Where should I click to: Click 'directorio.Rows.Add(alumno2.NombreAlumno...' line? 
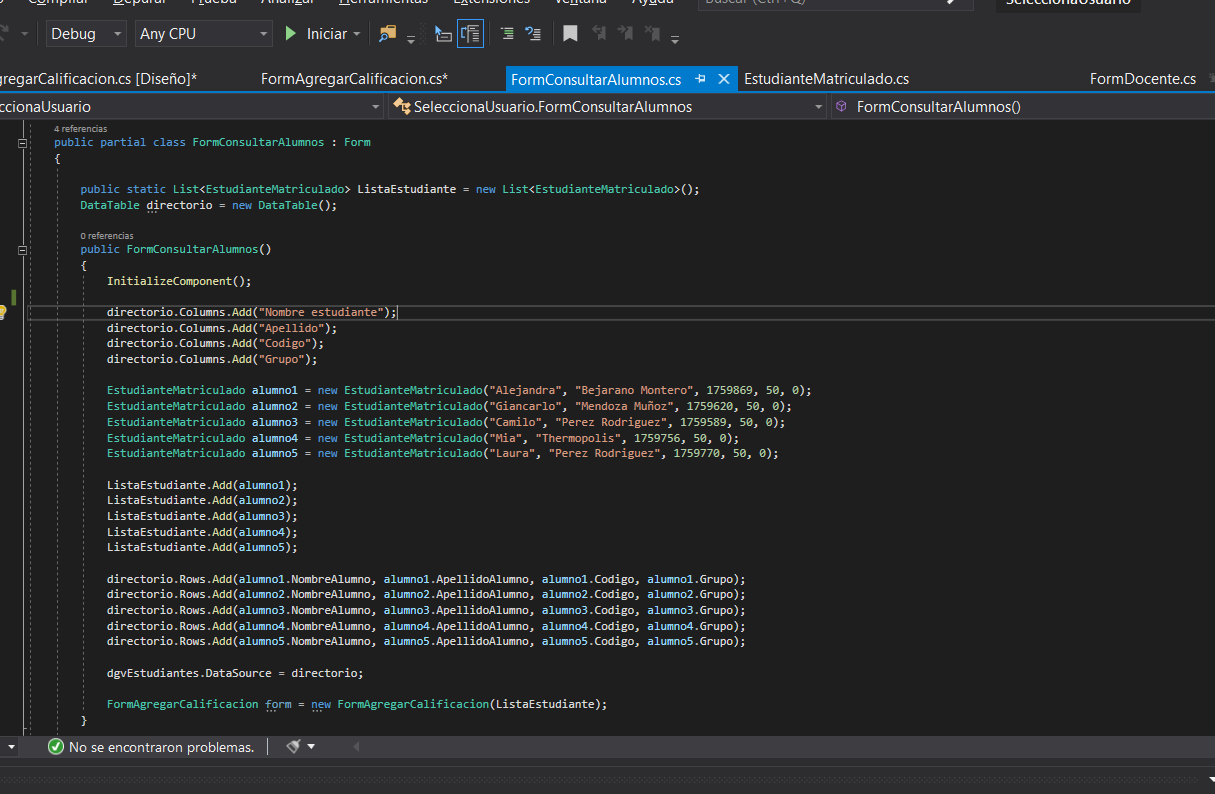(x=426, y=595)
